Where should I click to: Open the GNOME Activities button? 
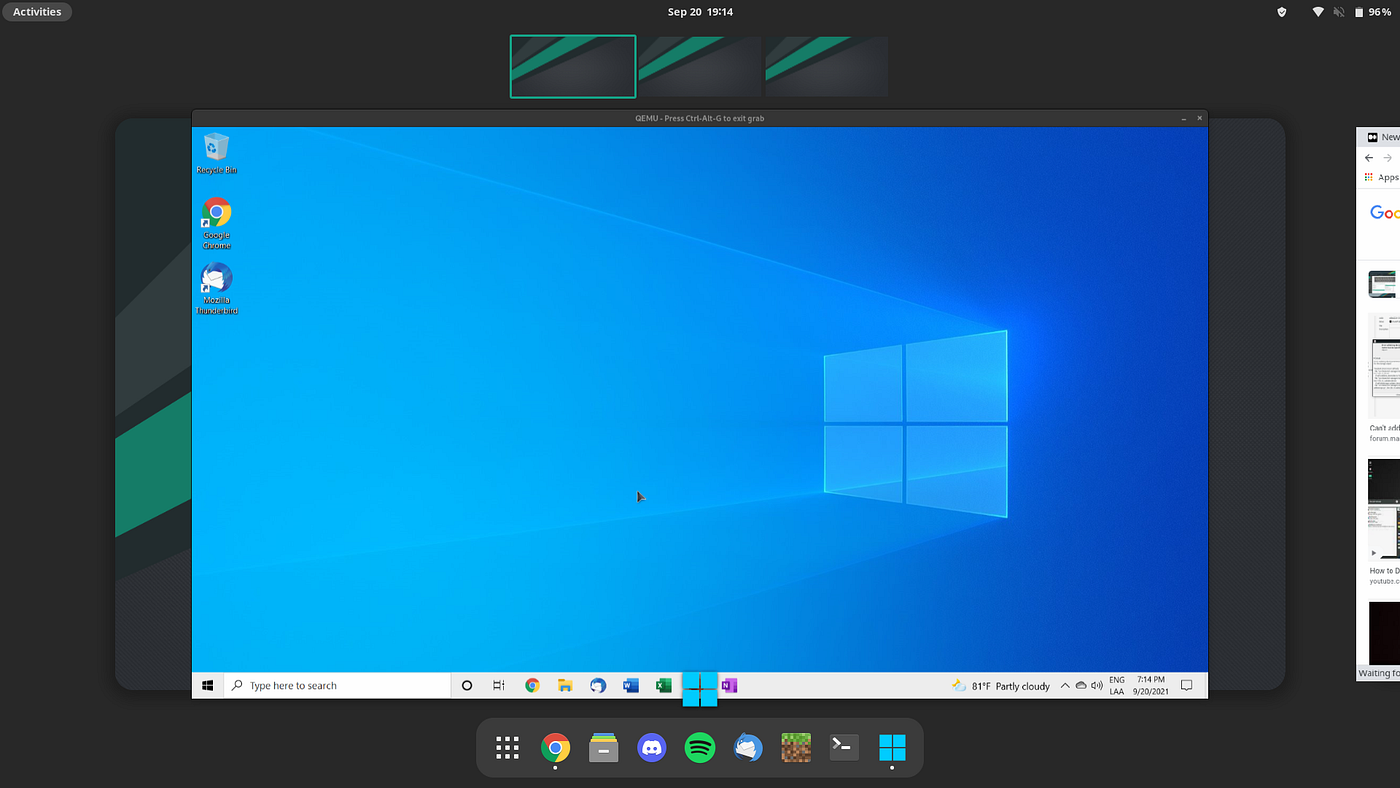point(37,12)
